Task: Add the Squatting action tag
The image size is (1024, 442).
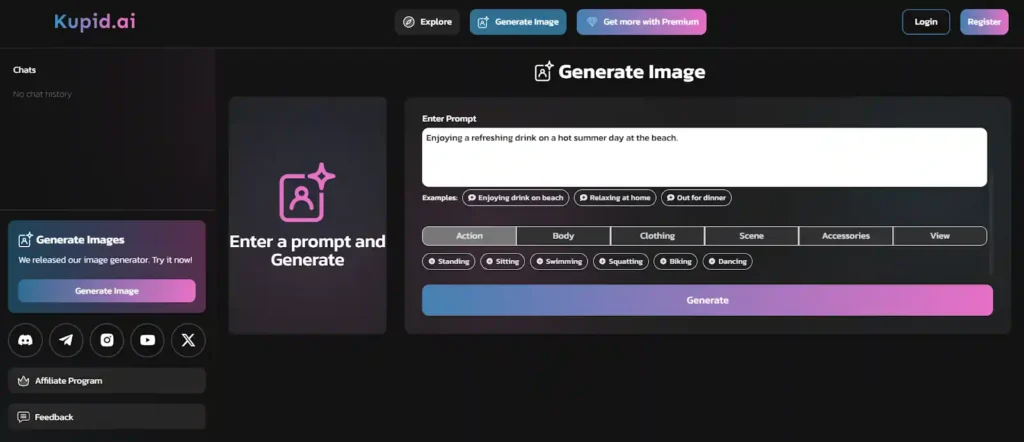Action: (621, 261)
